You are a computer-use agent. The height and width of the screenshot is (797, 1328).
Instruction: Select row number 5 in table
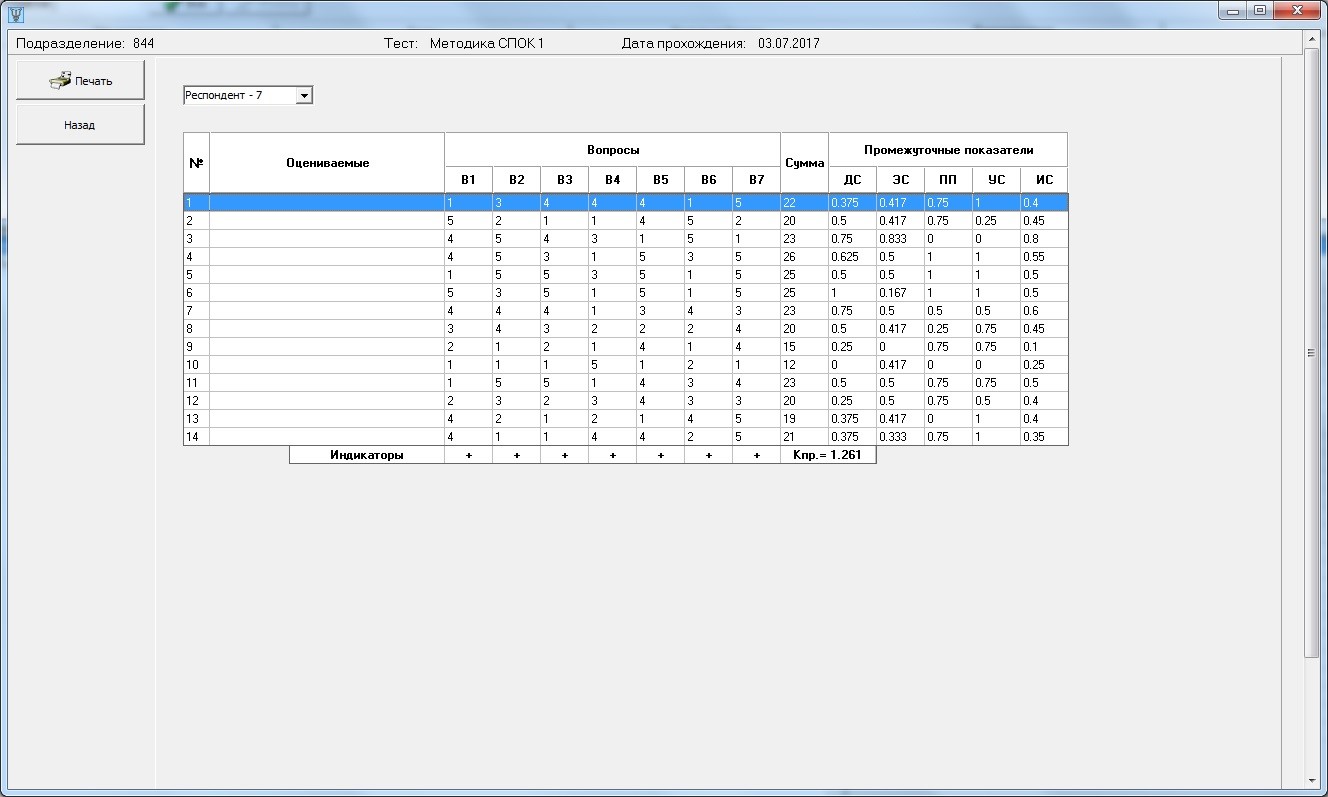[x=196, y=275]
